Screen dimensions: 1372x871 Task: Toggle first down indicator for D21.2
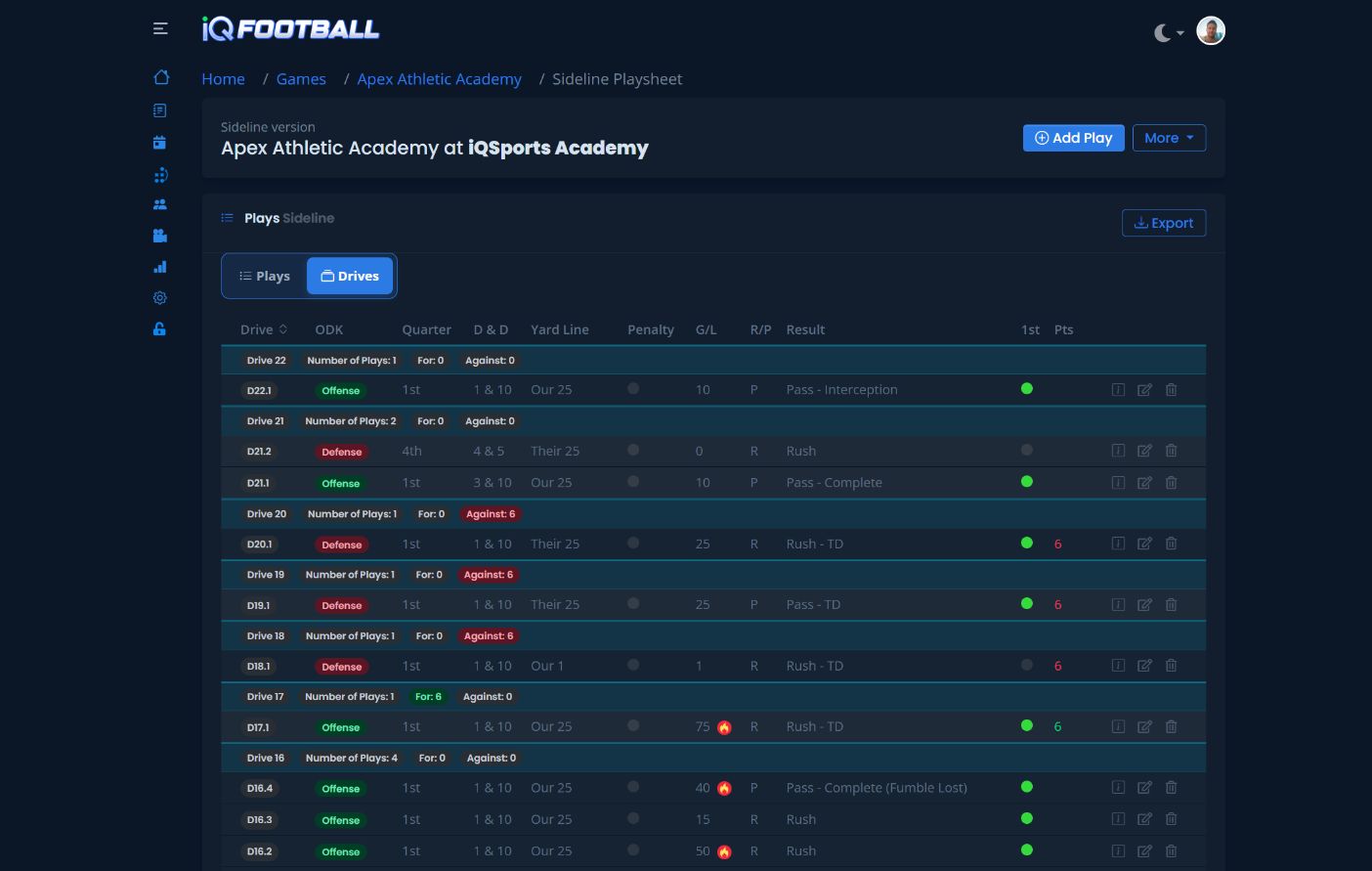point(1027,450)
